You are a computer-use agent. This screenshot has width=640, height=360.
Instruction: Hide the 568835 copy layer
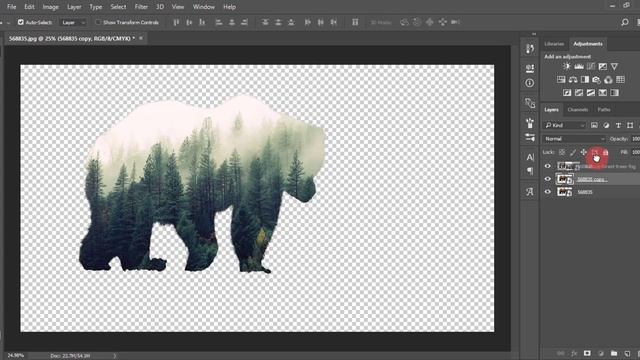[x=548, y=179]
